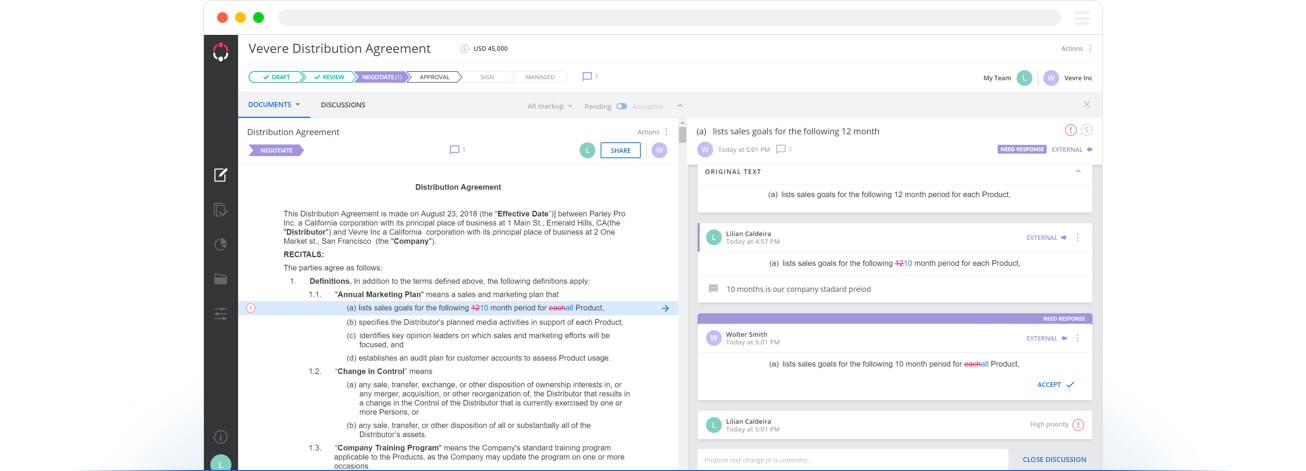
Task: Open Actions menu for Distribution Agreement document
Action: pos(653,132)
